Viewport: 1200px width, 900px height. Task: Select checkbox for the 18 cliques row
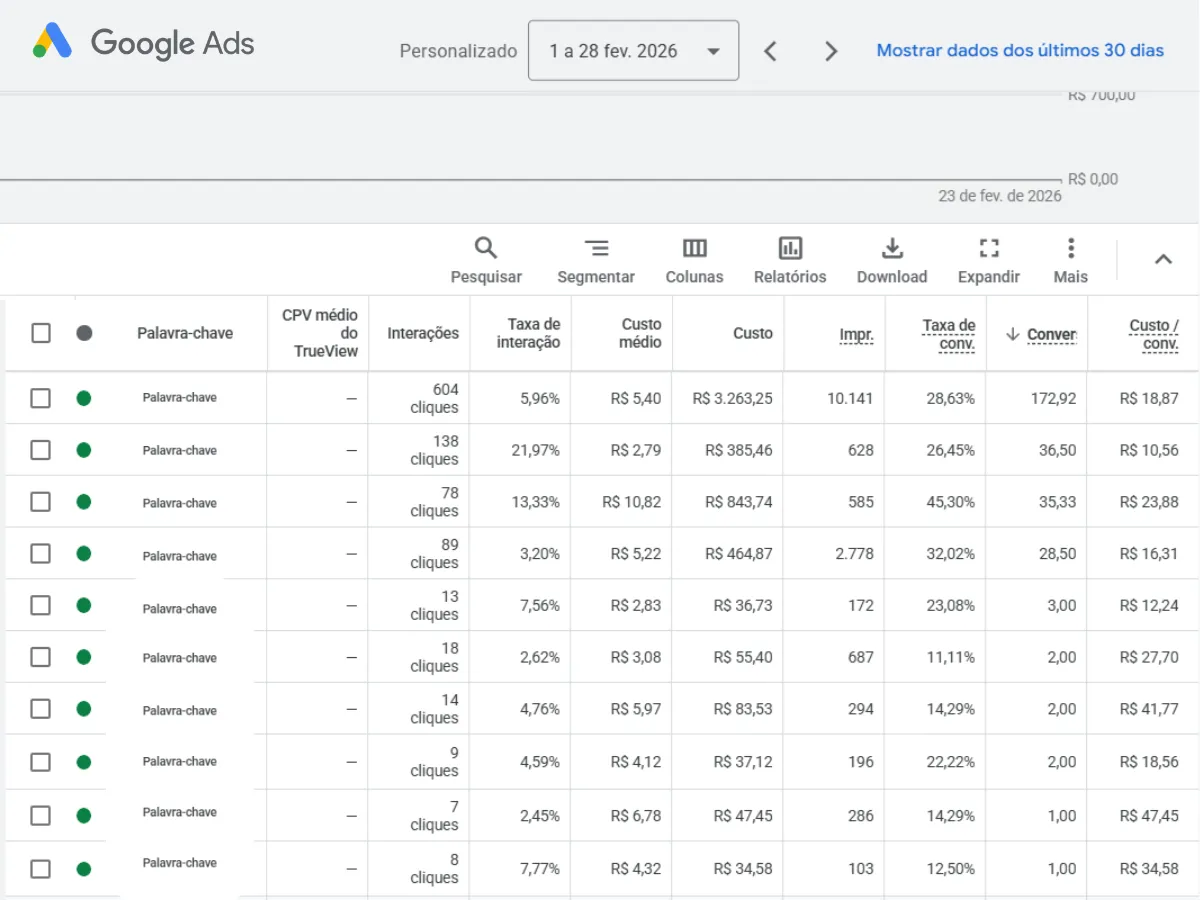point(40,657)
